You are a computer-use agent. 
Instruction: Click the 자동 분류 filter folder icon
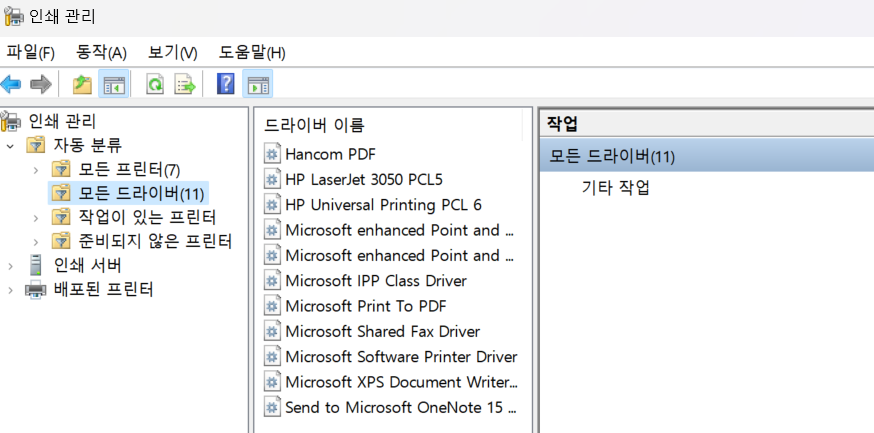[x=36, y=145]
